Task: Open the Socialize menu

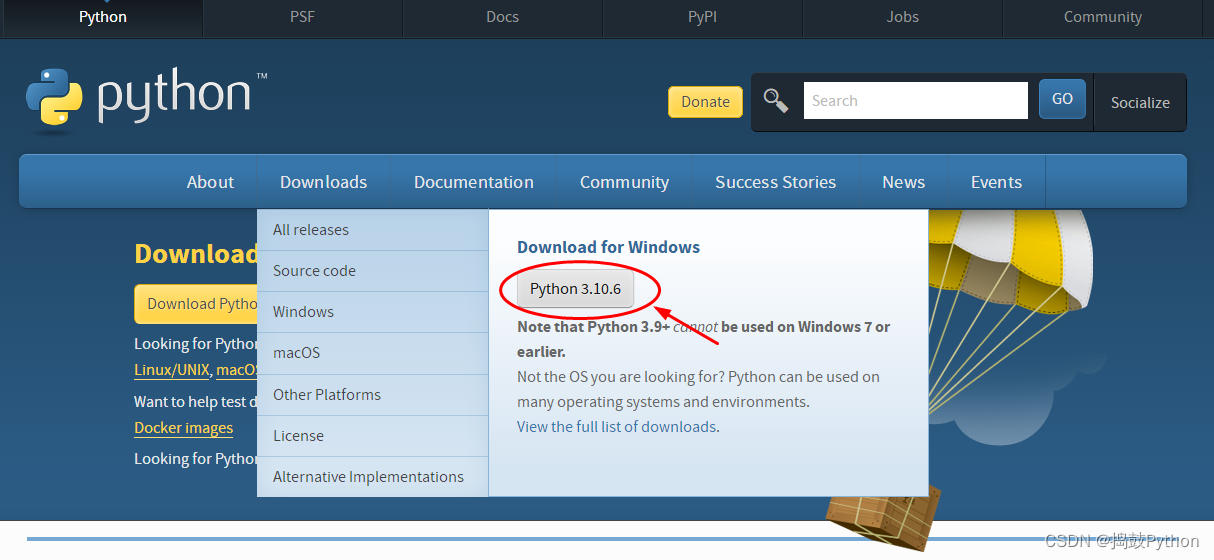Action: [1140, 102]
